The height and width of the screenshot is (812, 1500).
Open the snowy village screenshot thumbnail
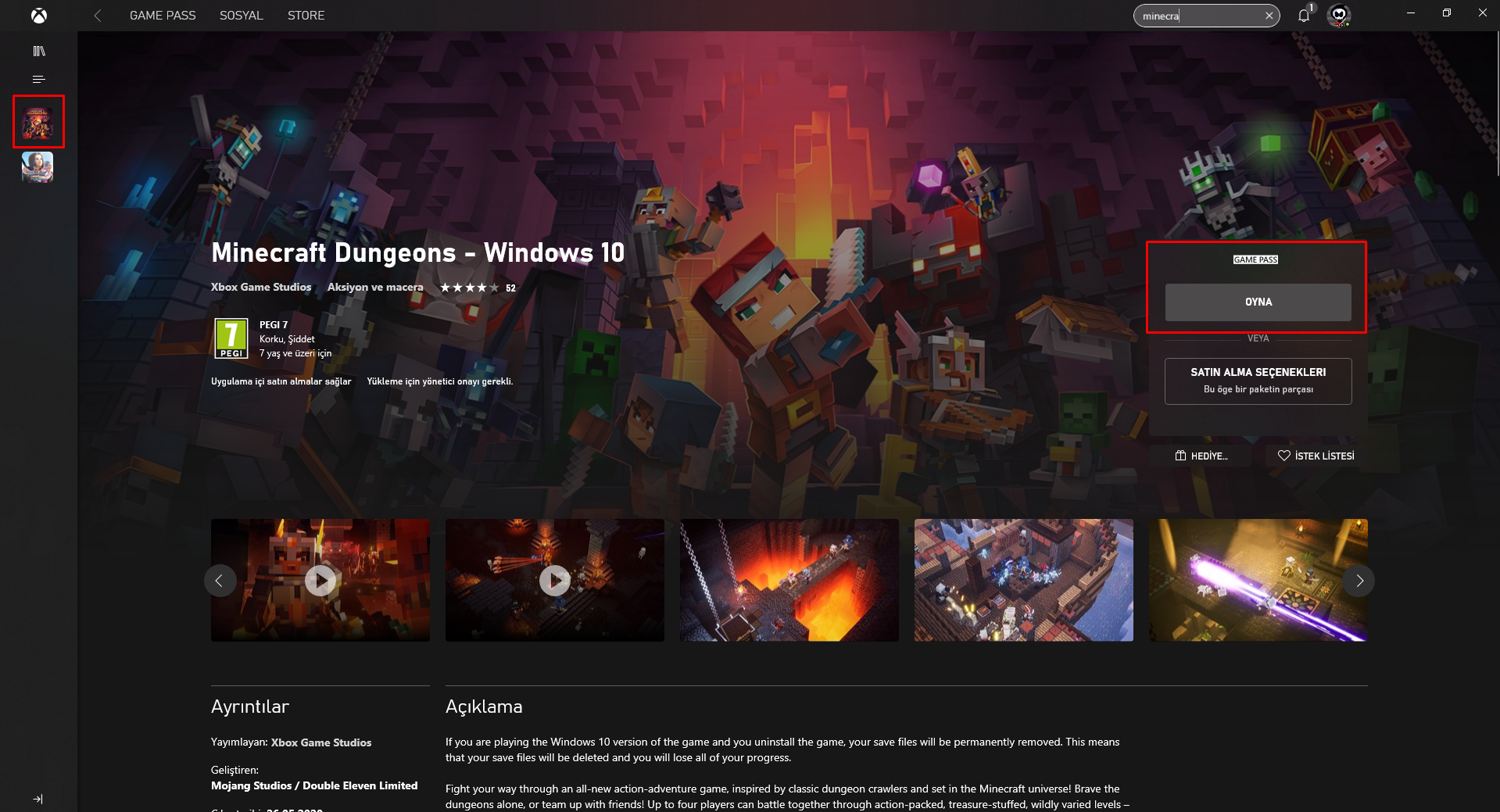[1024, 580]
